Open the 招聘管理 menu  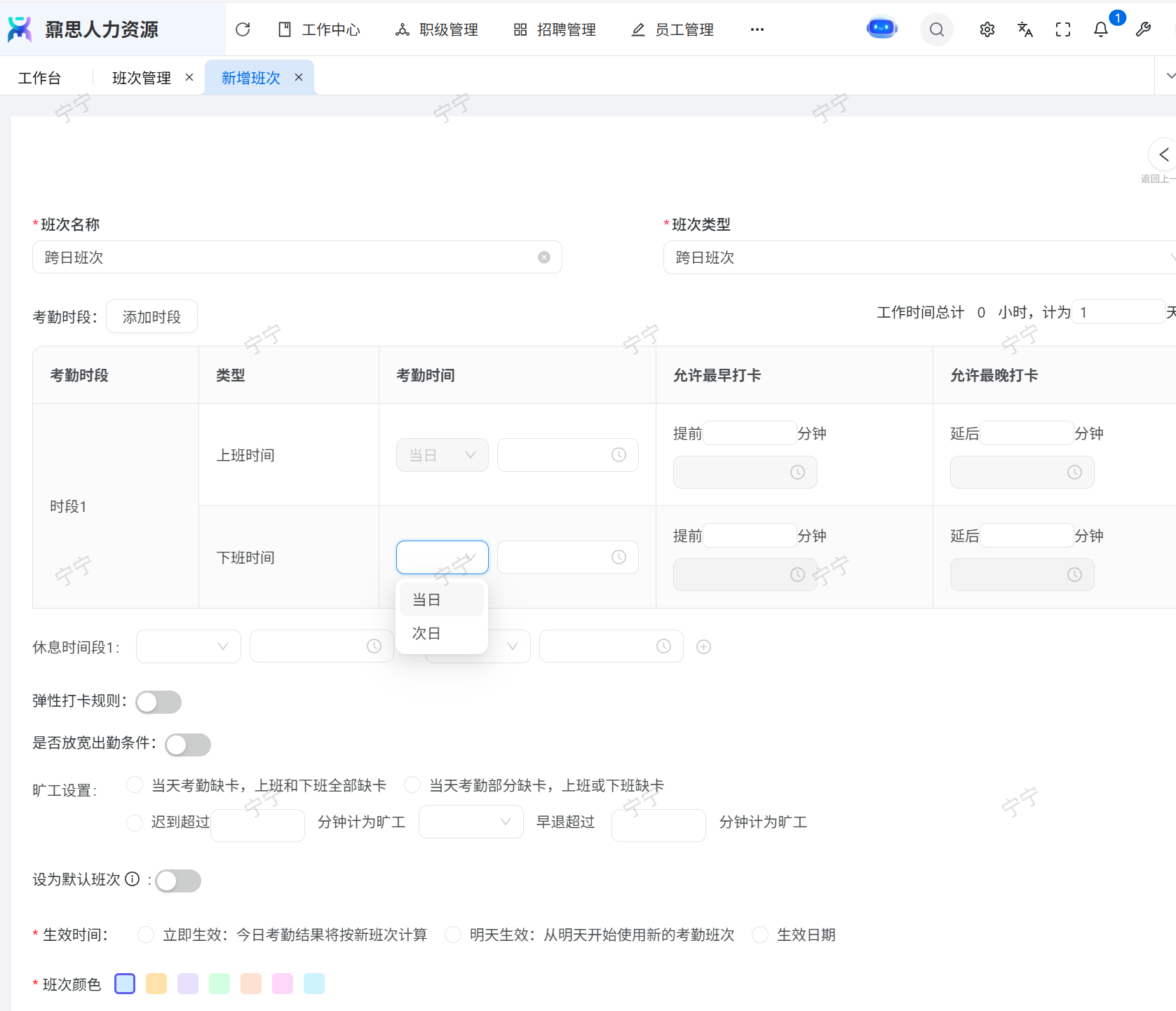pos(555,29)
